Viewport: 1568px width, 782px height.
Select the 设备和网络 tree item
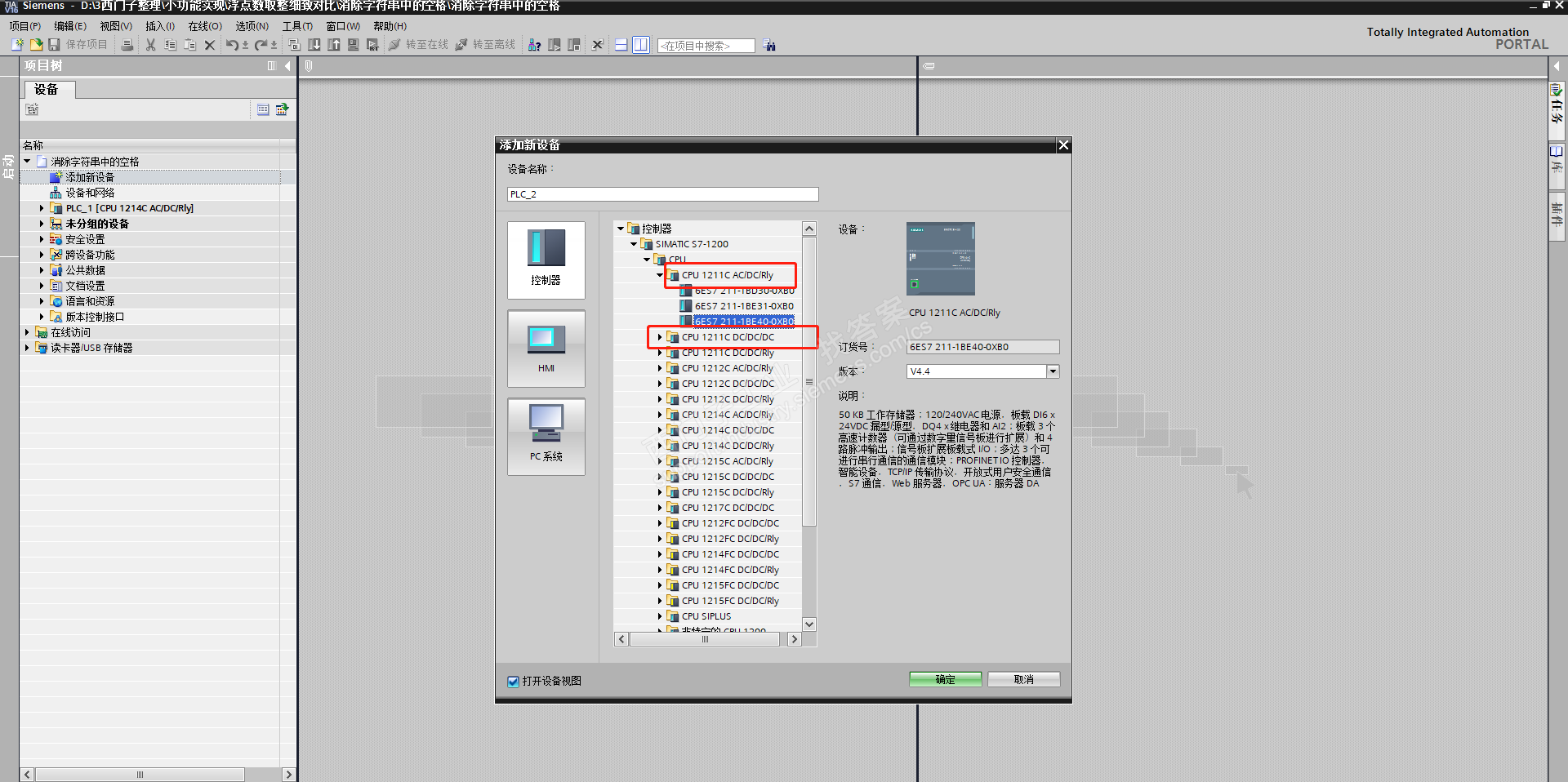coord(90,193)
